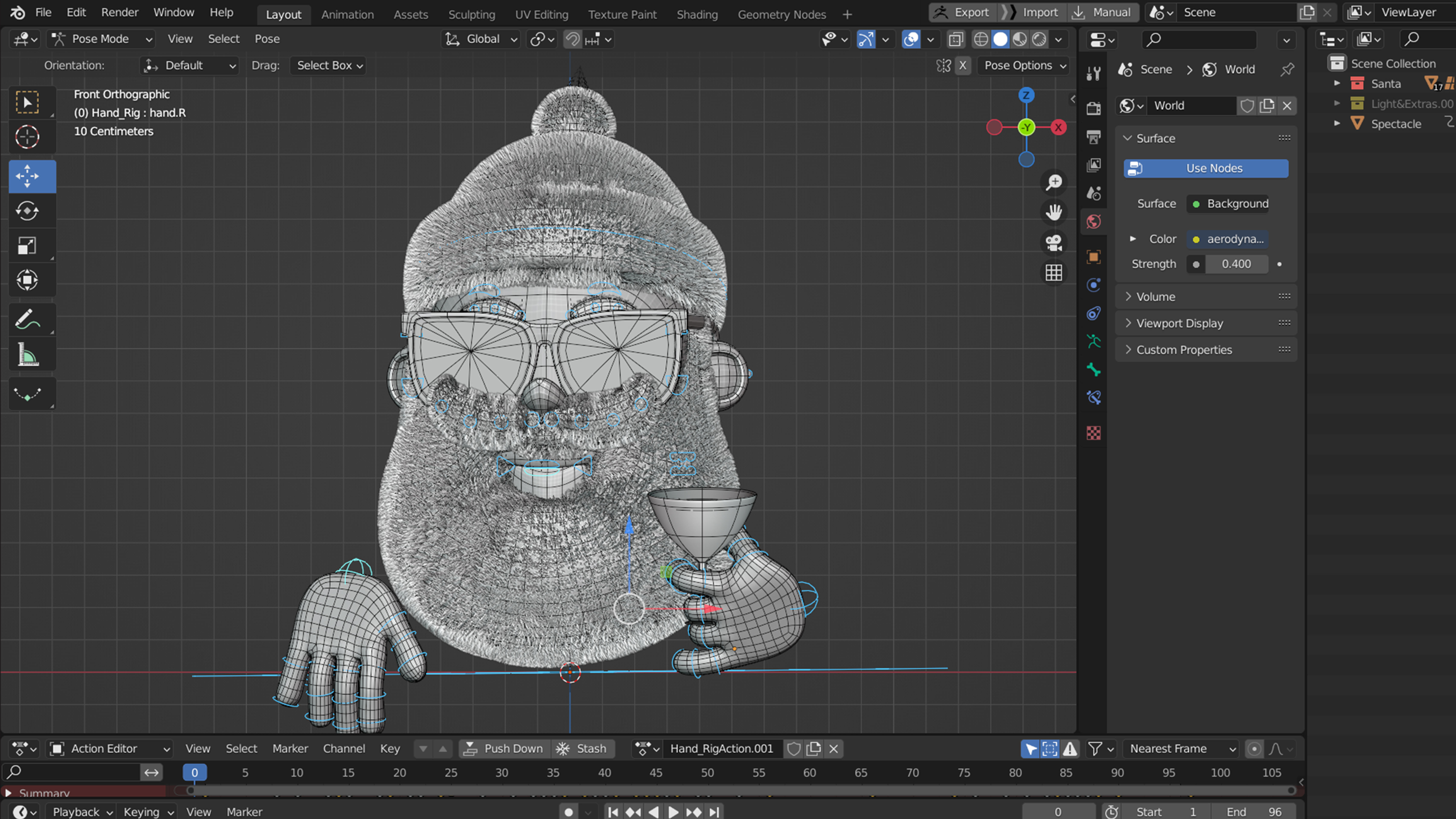1456x819 pixels.
Task: Select the Transform tool
Action: [x=27, y=280]
